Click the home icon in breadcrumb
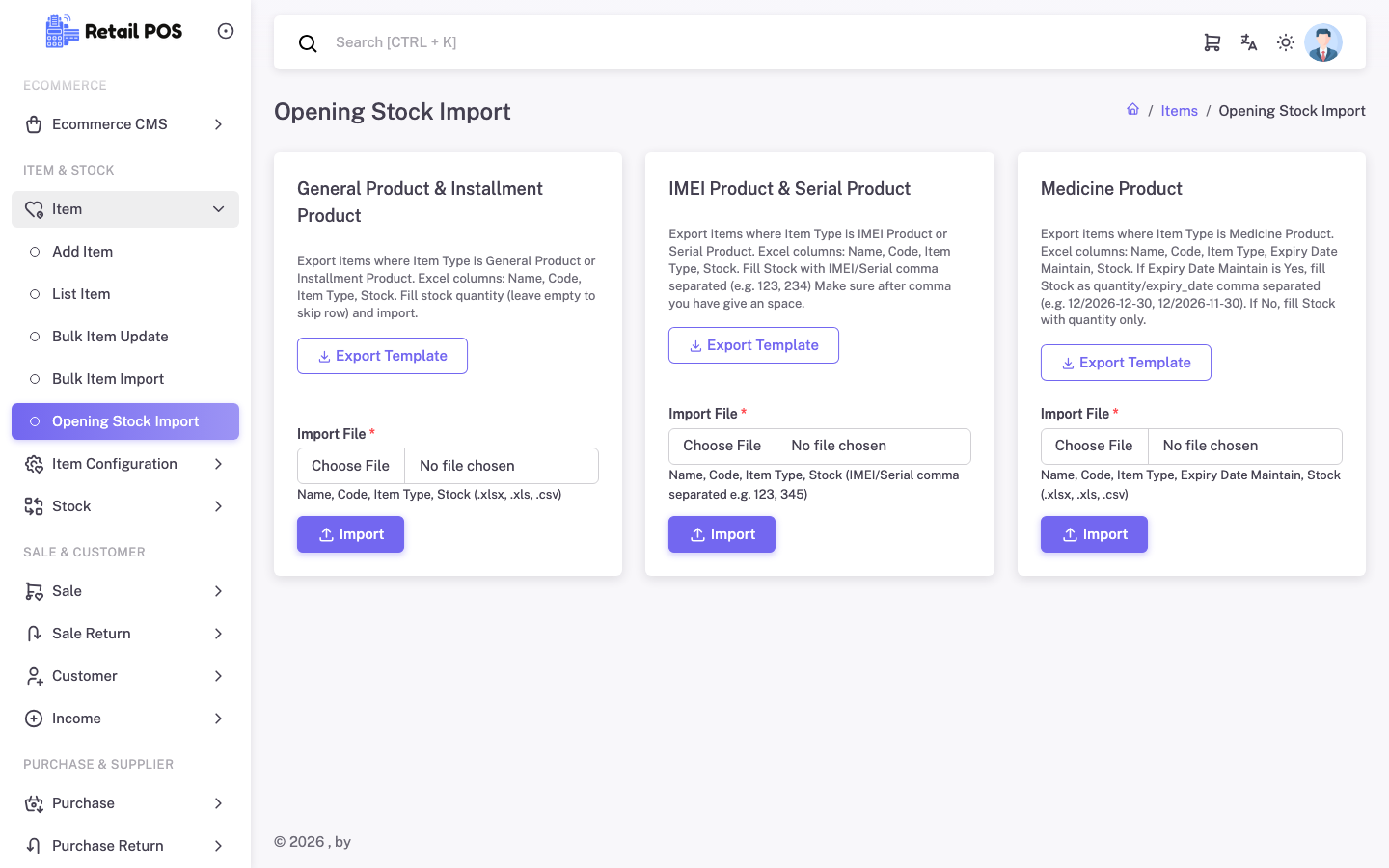 pyautogui.click(x=1133, y=110)
